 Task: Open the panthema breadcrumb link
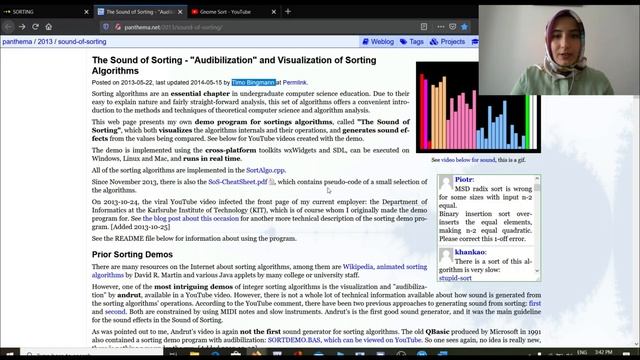pos(17,42)
